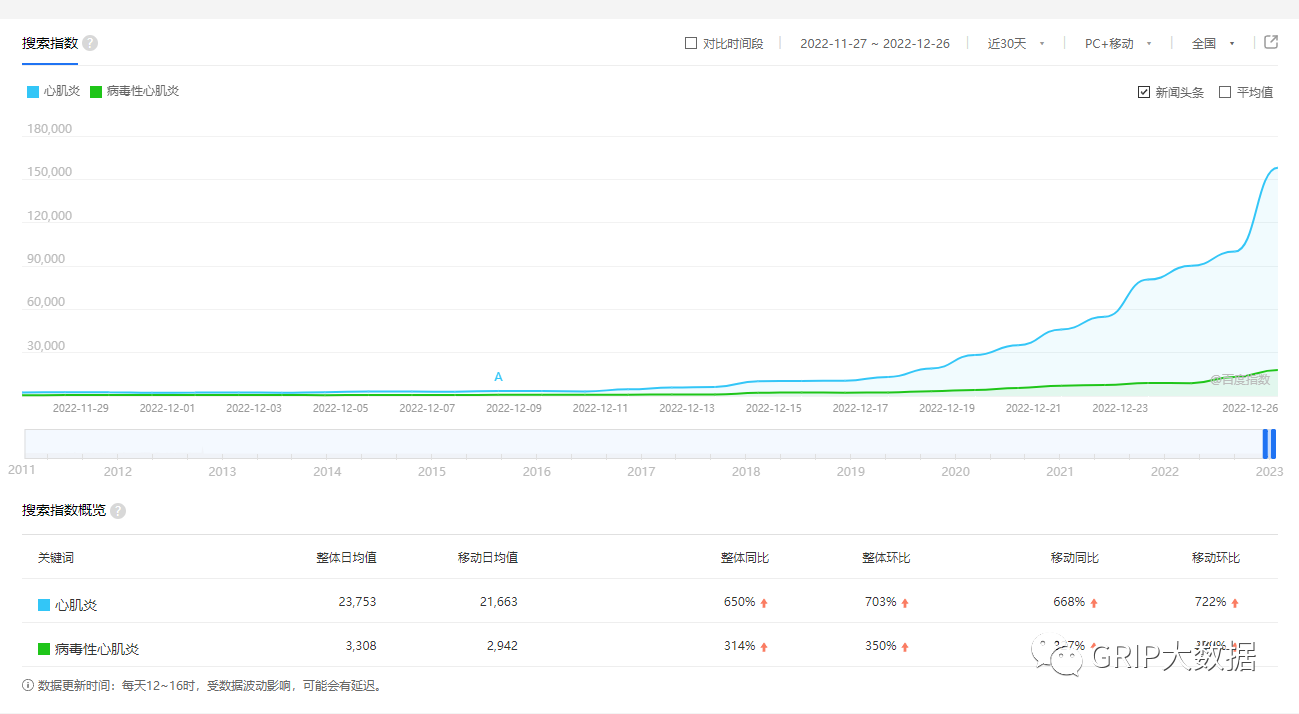Open the 全国 region dropdown
The height and width of the screenshot is (714, 1299).
(x=1213, y=44)
